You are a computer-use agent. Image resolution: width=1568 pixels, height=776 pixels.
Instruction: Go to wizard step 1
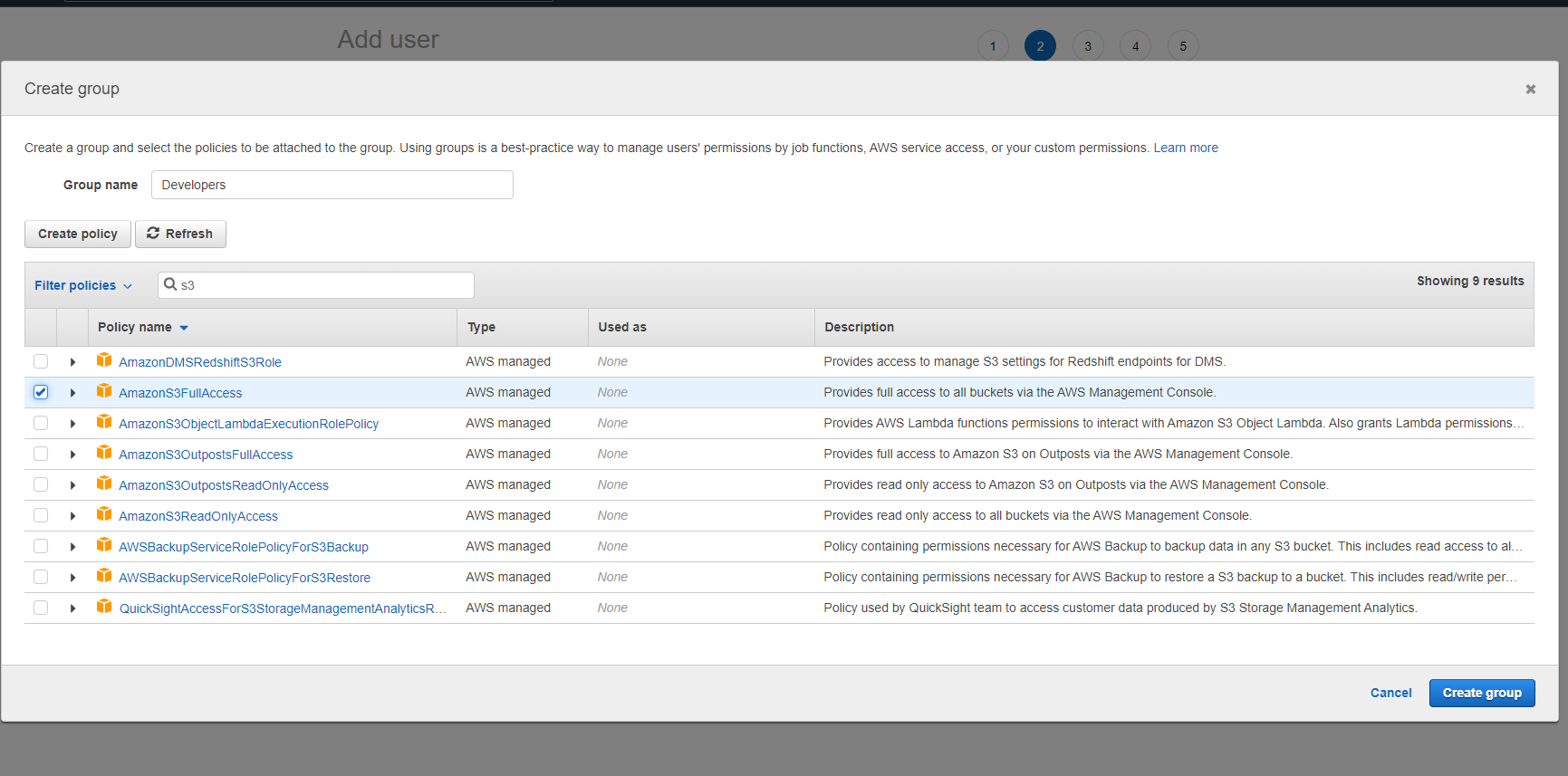993,46
